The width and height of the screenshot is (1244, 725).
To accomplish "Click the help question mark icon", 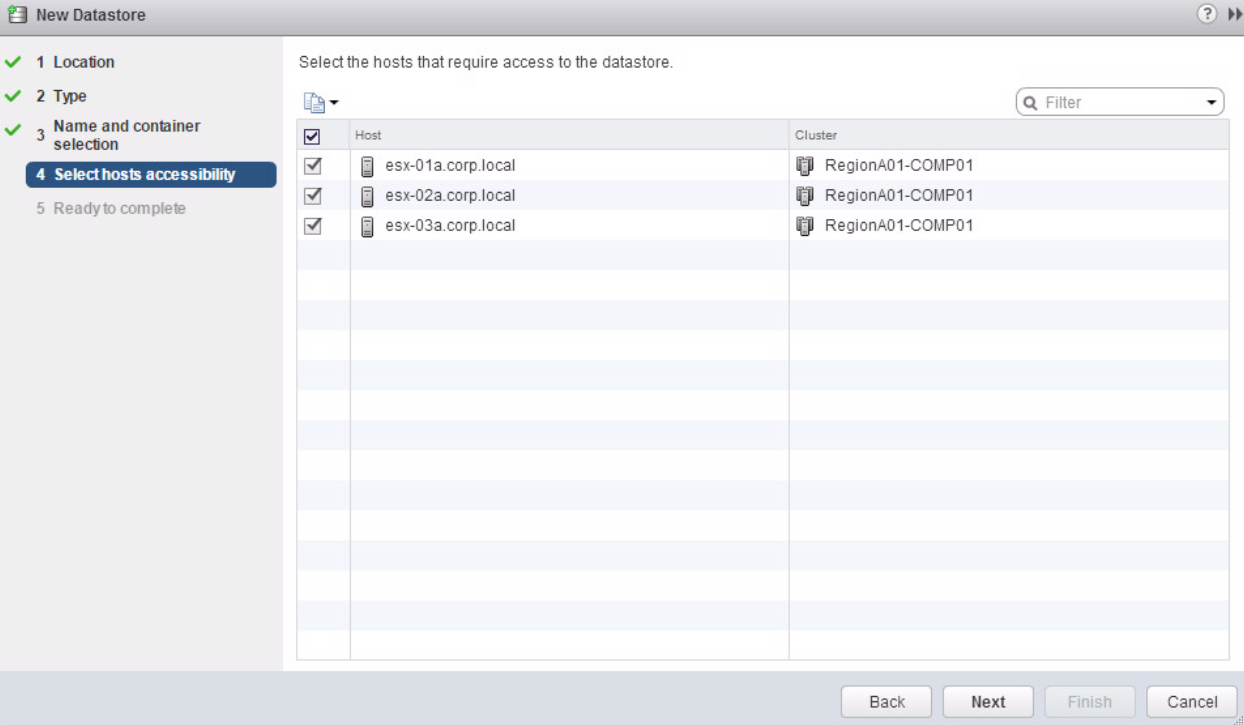I will click(x=1207, y=14).
